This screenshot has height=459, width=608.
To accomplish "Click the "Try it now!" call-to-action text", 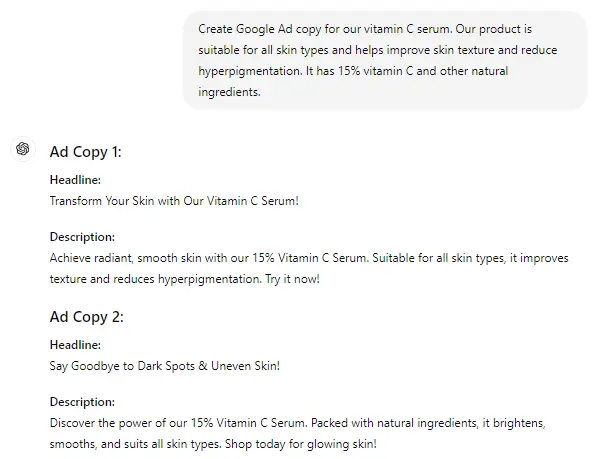I will pos(296,279).
